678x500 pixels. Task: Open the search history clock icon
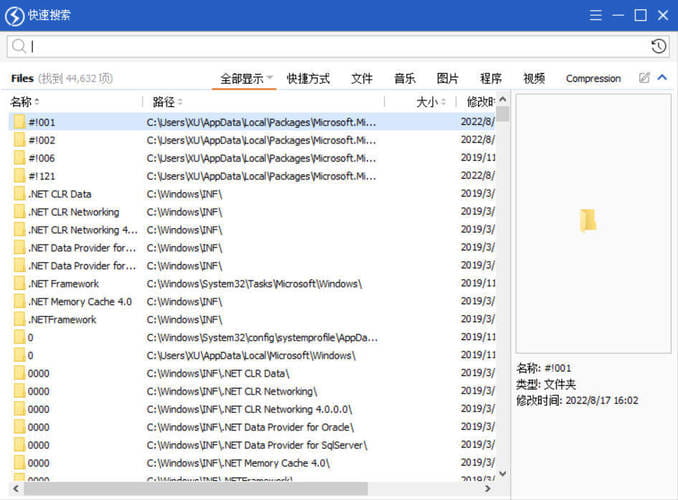658,46
